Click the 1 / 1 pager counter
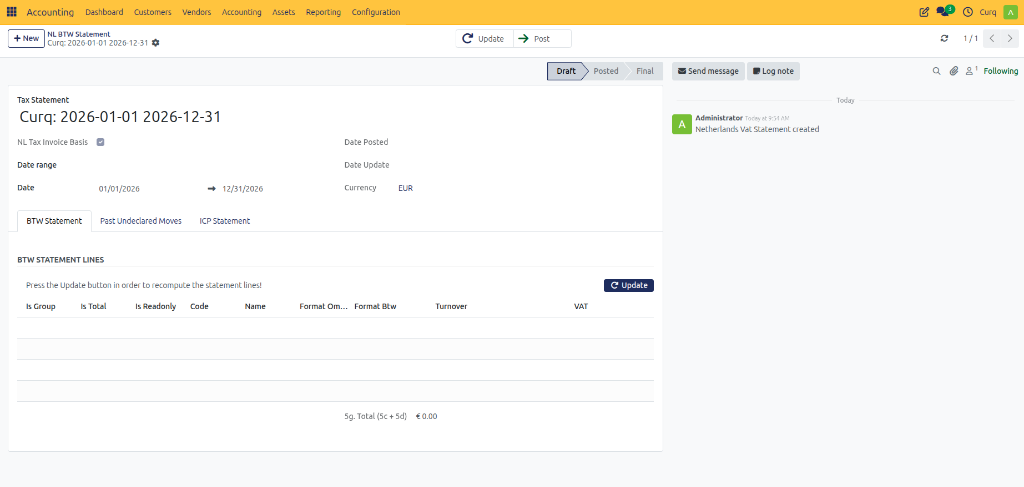Viewport: 1024px width, 487px height. (x=970, y=39)
